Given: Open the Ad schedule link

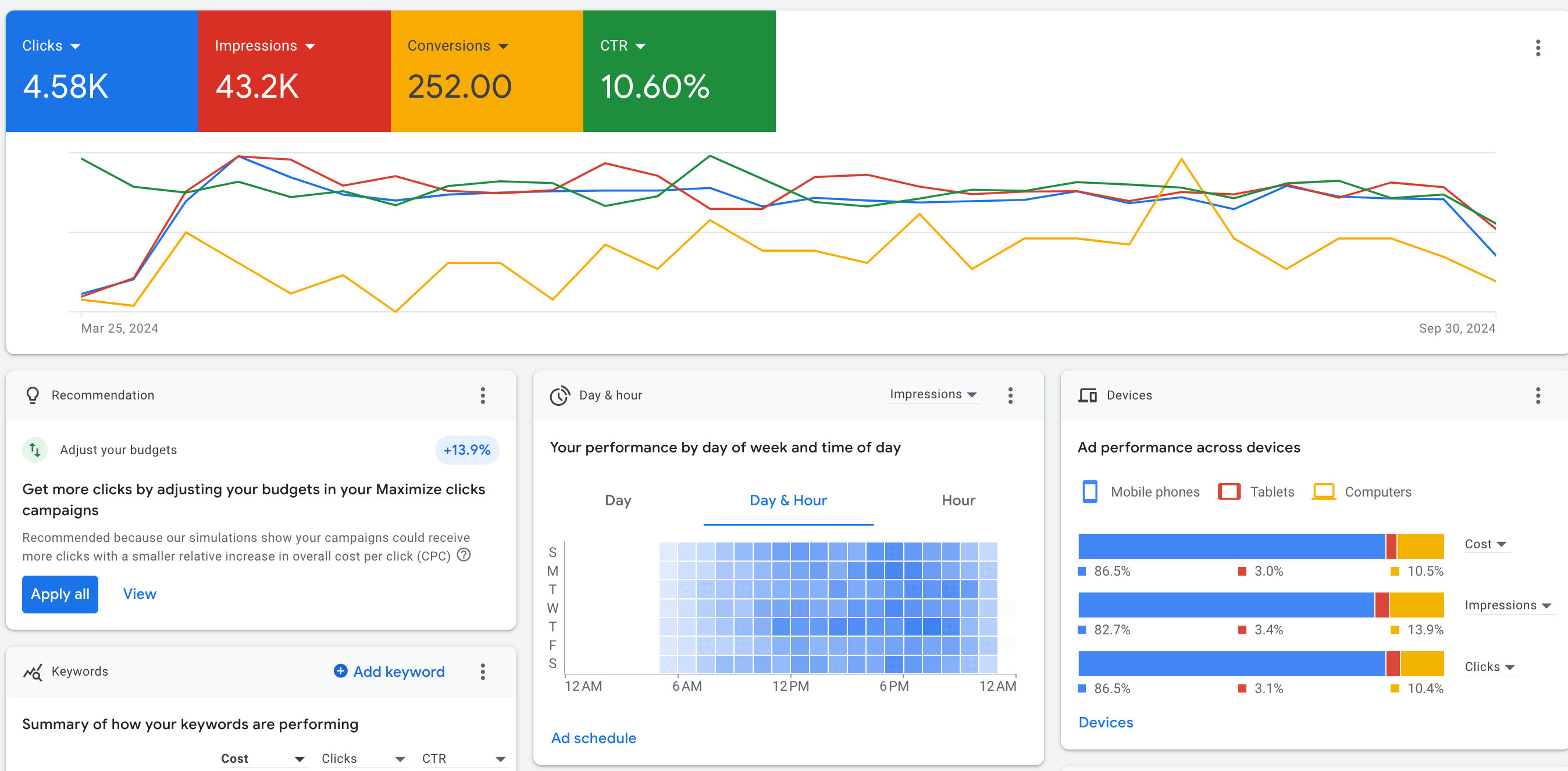Looking at the screenshot, I should 593,738.
